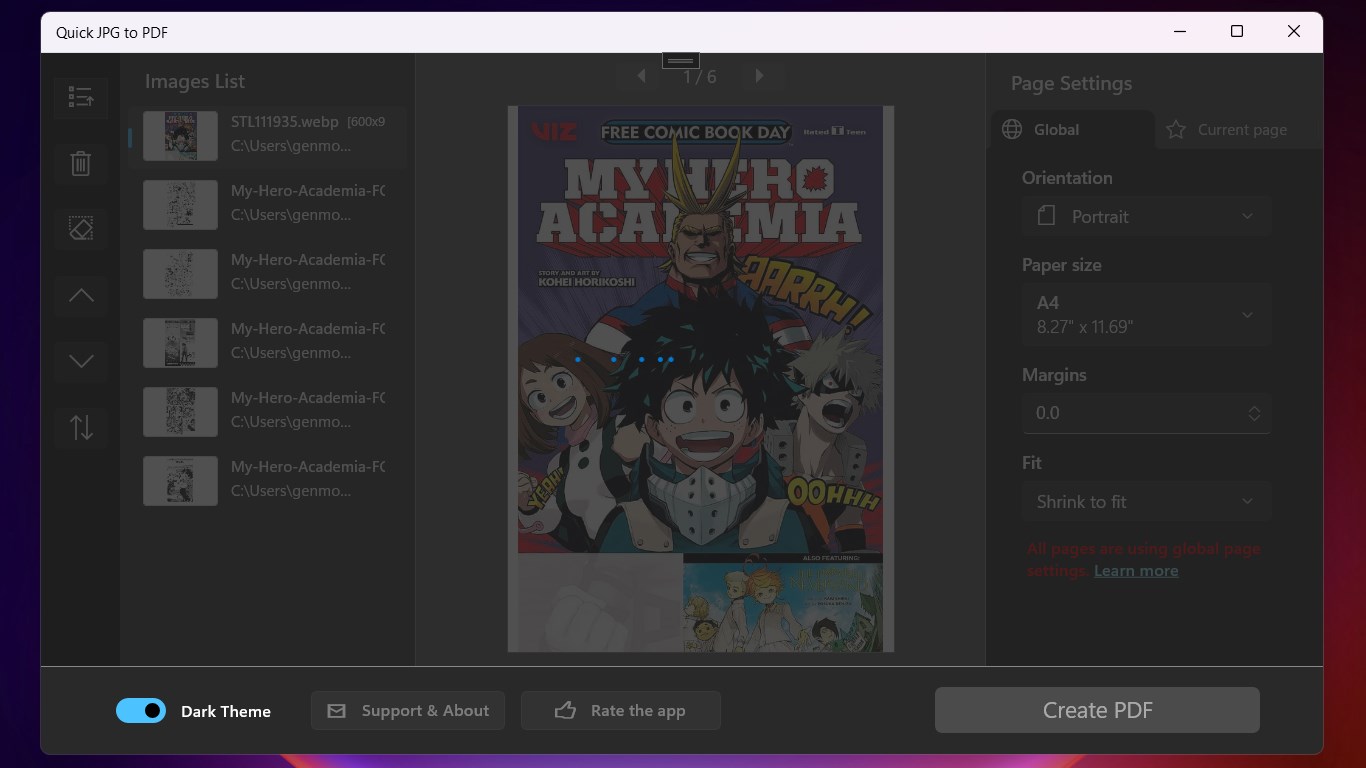The image size is (1366, 768).
Task: Open the Shrink to fit dropdown
Action: pos(1146,501)
